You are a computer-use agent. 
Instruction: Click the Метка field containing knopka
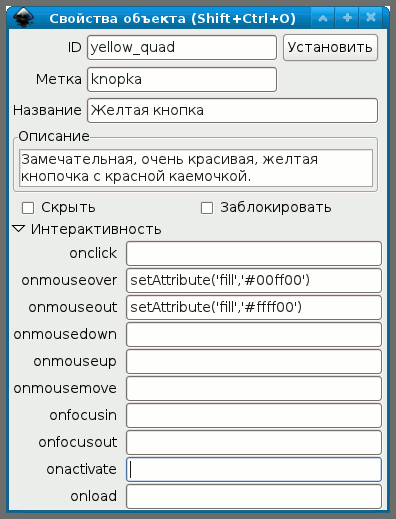coord(182,79)
